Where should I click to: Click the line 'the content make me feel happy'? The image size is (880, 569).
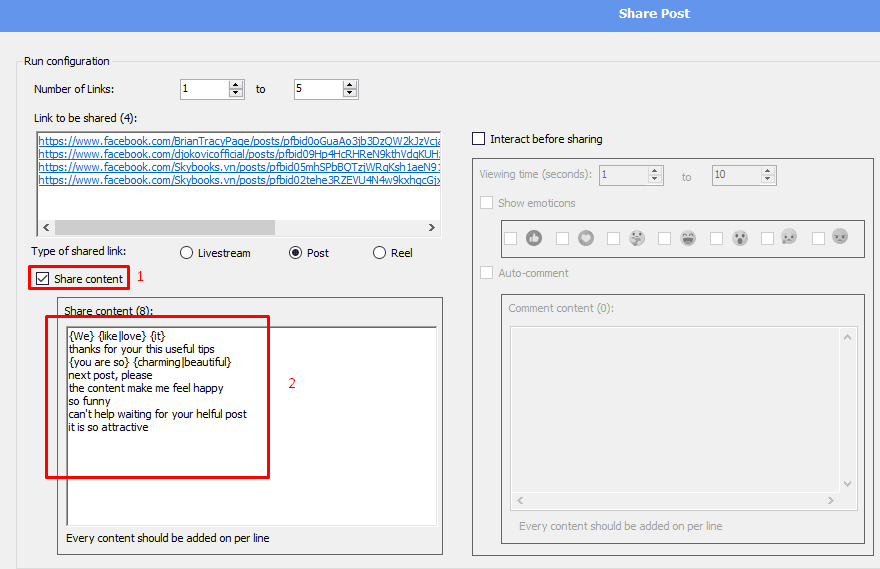point(146,388)
